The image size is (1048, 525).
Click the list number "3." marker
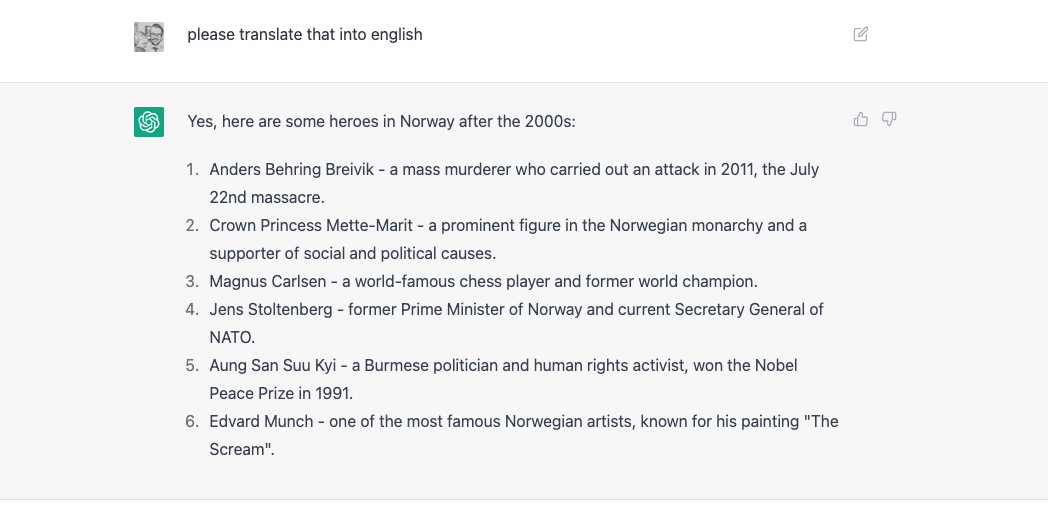point(192,282)
